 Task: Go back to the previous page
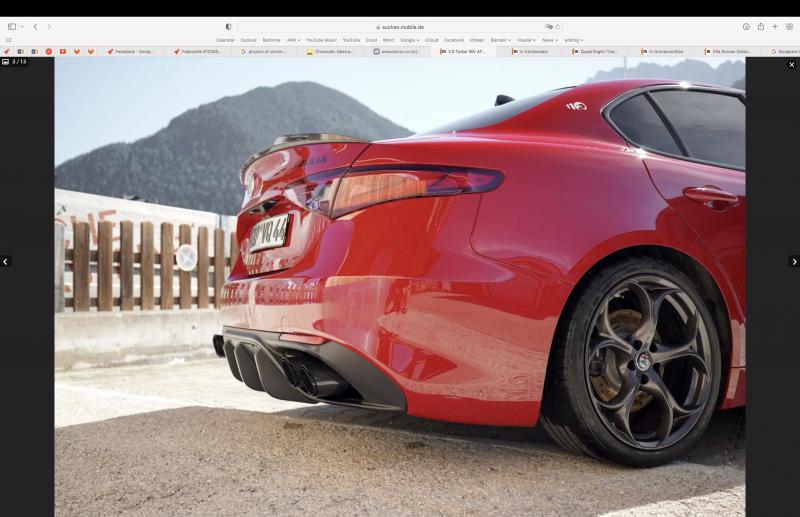35,27
